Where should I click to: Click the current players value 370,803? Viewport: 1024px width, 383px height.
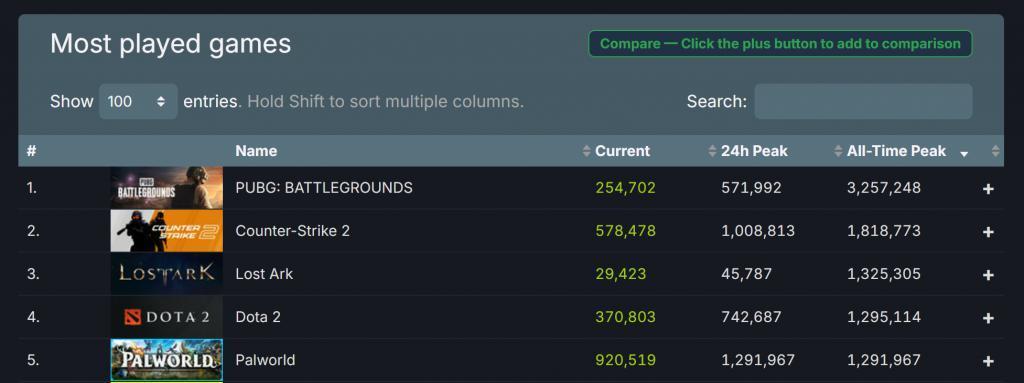coord(626,317)
